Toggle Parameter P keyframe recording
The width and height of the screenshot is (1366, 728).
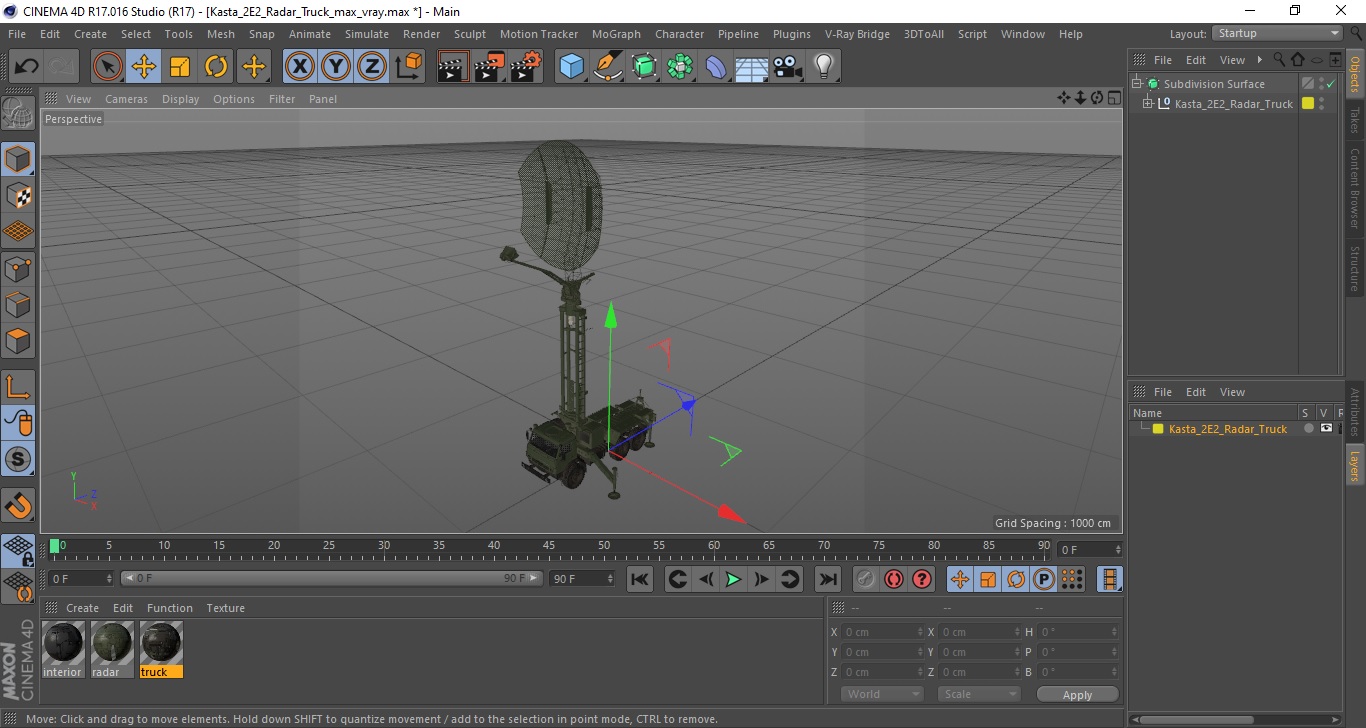pyautogui.click(x=1044, y=579)
